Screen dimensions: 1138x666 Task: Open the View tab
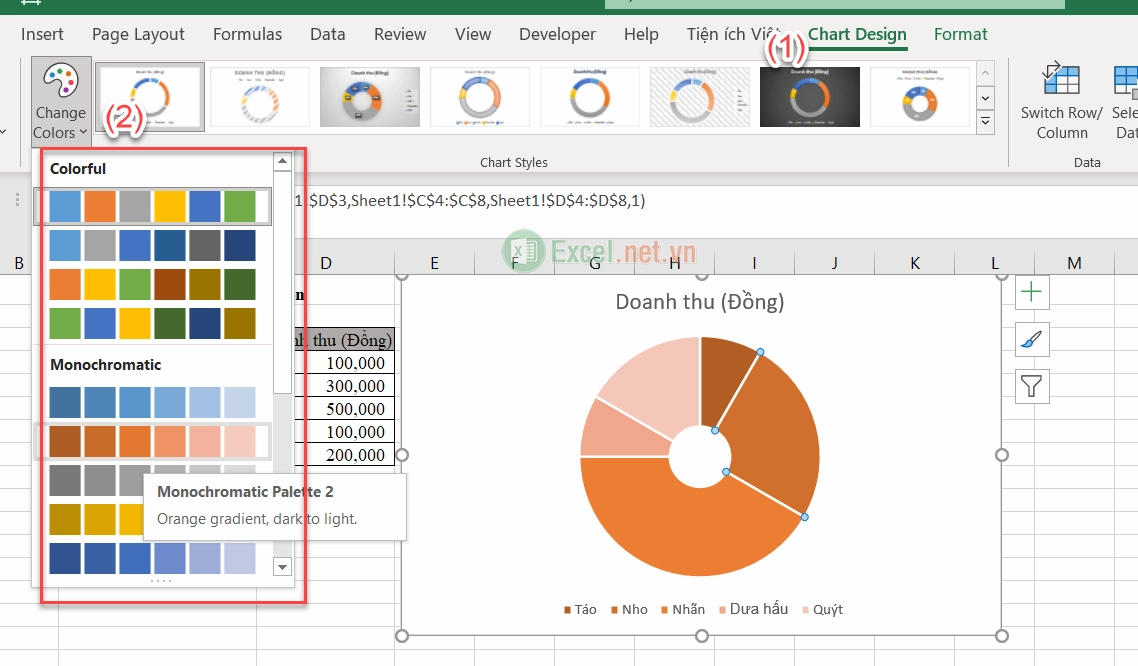pos(472,34)
